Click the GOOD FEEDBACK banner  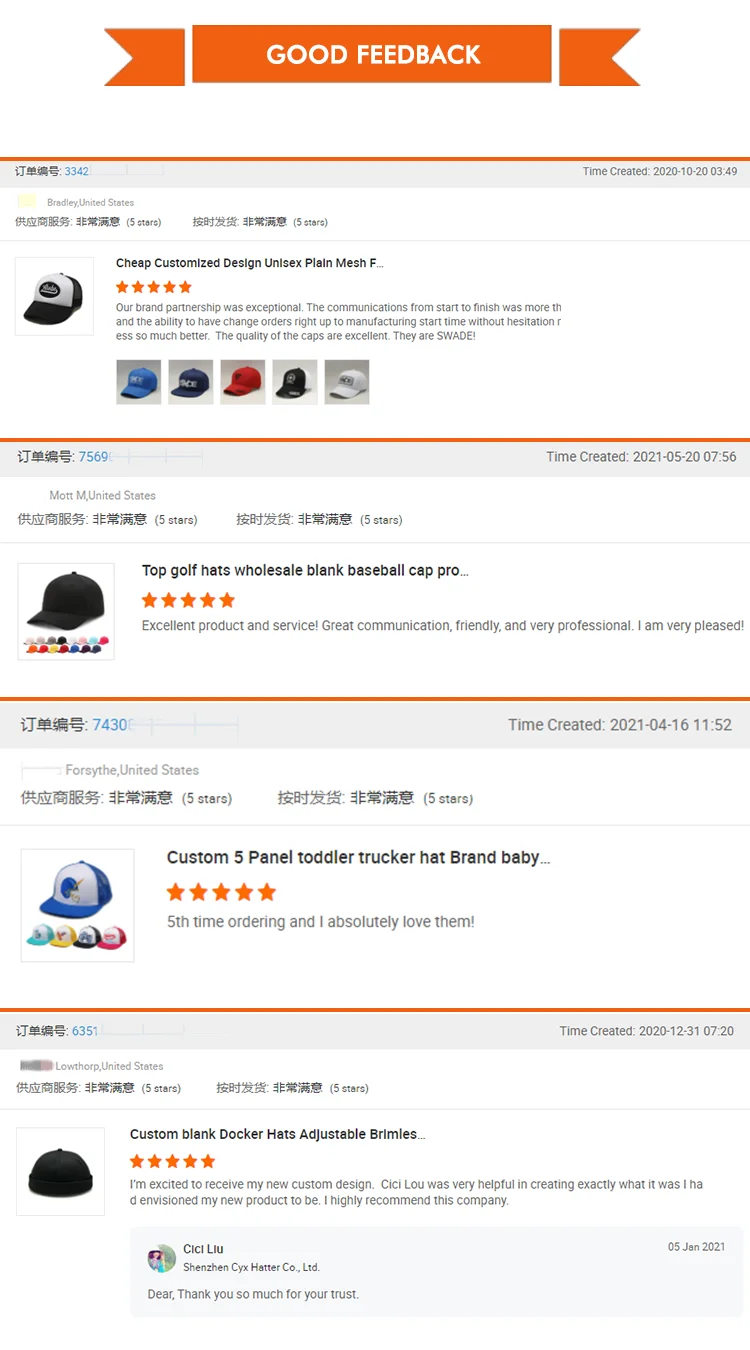(x=372, y=54)
